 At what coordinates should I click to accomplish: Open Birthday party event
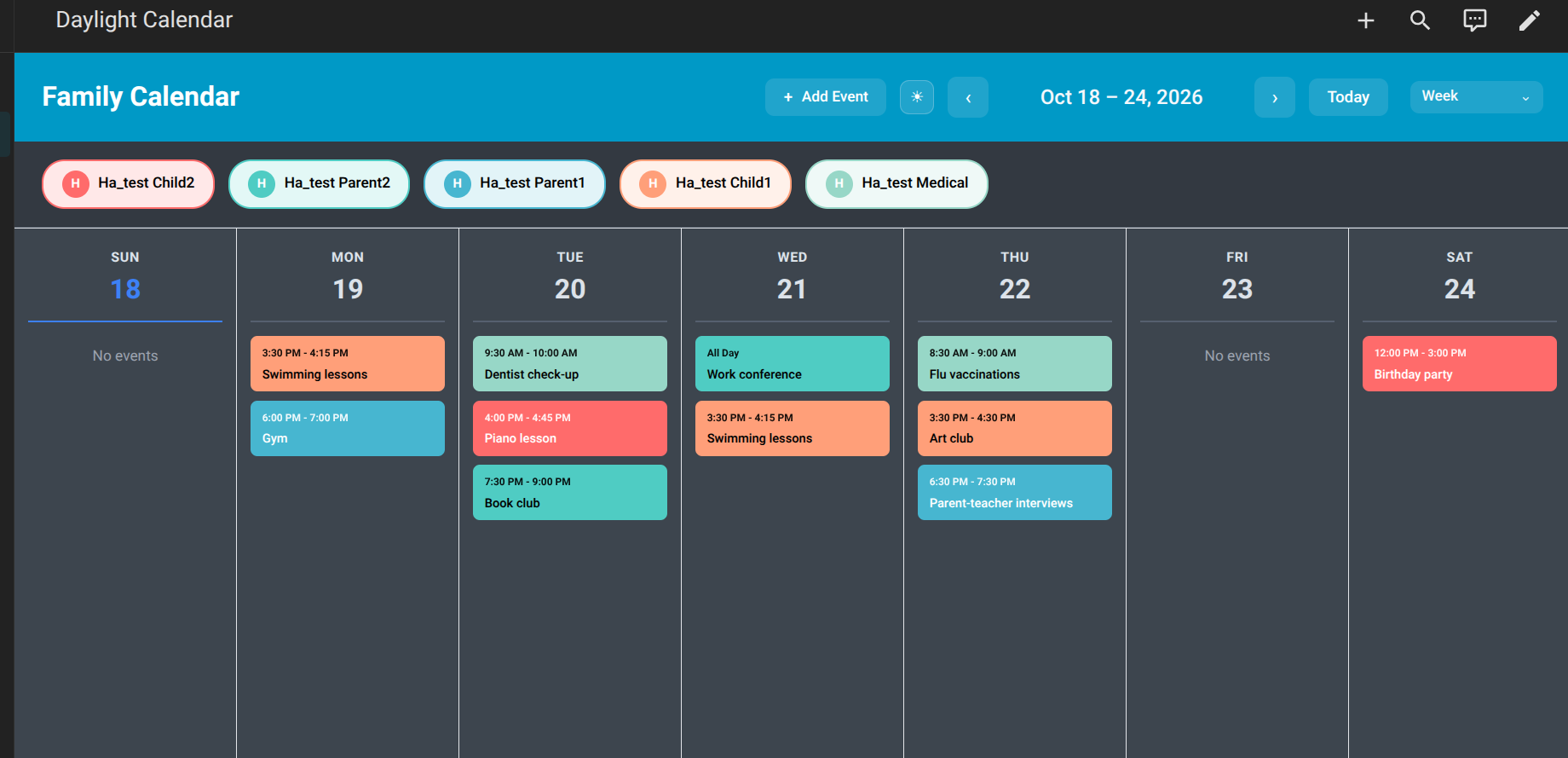pos(1460,364)
